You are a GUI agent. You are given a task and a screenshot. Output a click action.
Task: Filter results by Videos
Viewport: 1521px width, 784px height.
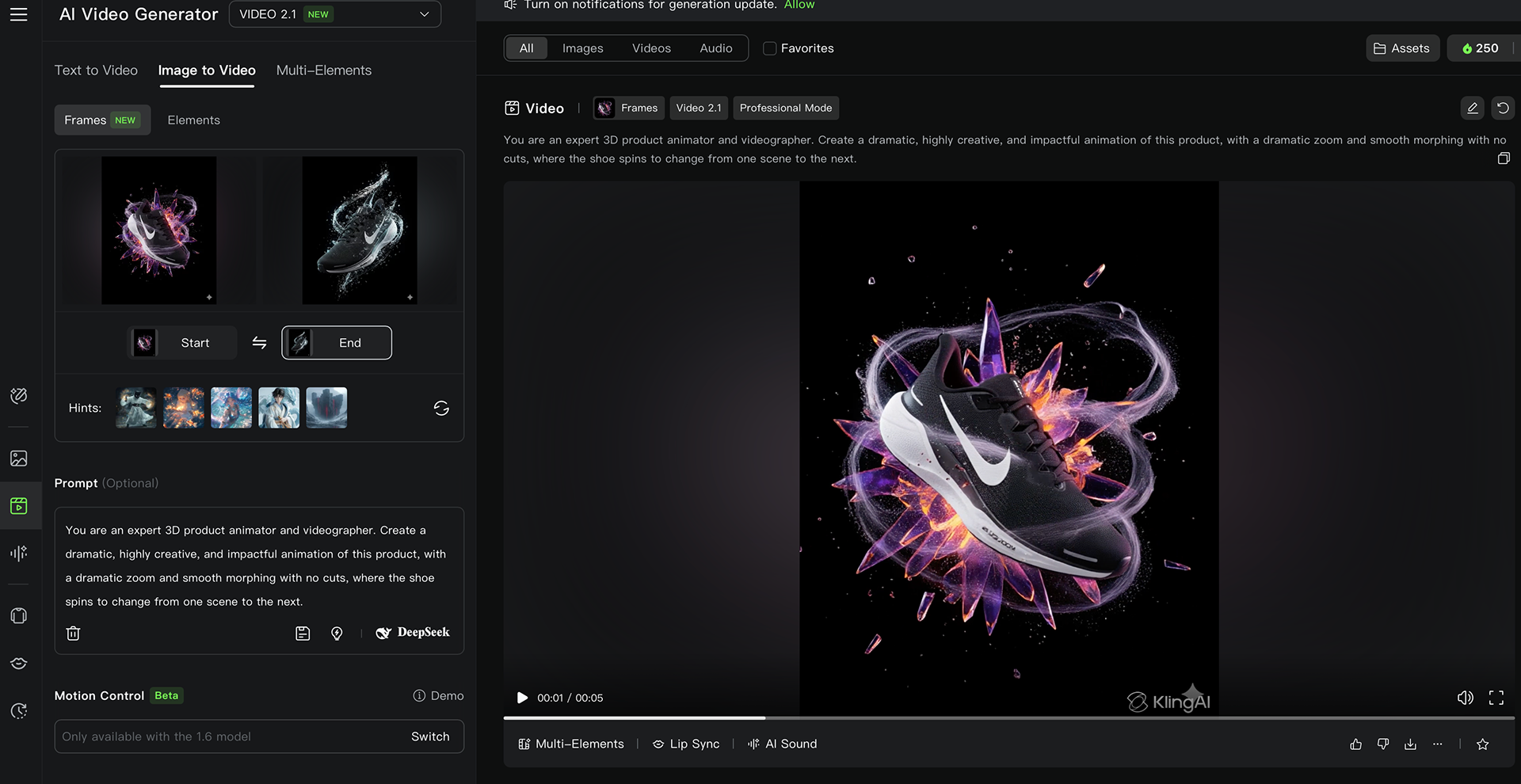(651, 48)
